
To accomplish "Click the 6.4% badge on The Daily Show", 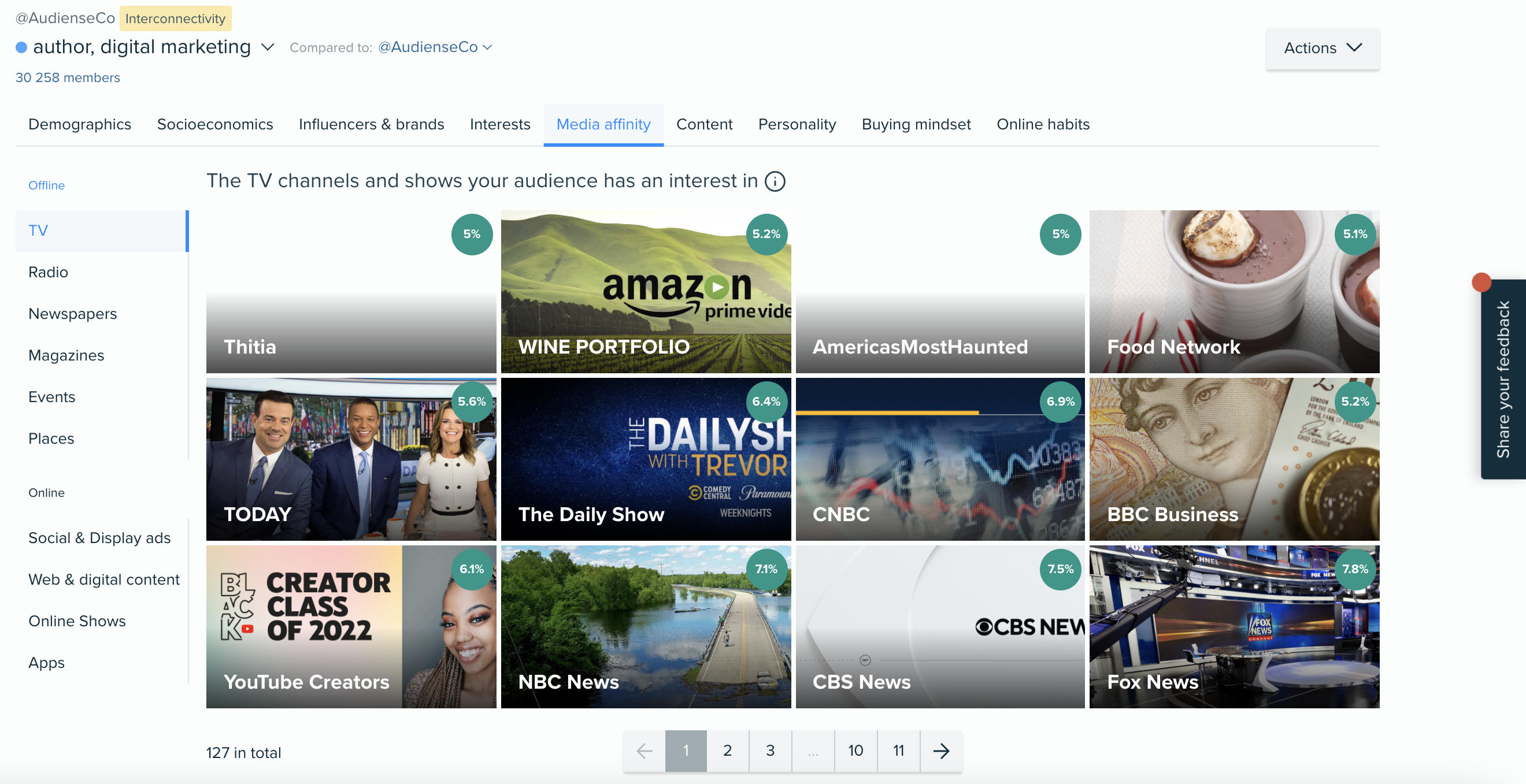I will (x=766, y=402).
